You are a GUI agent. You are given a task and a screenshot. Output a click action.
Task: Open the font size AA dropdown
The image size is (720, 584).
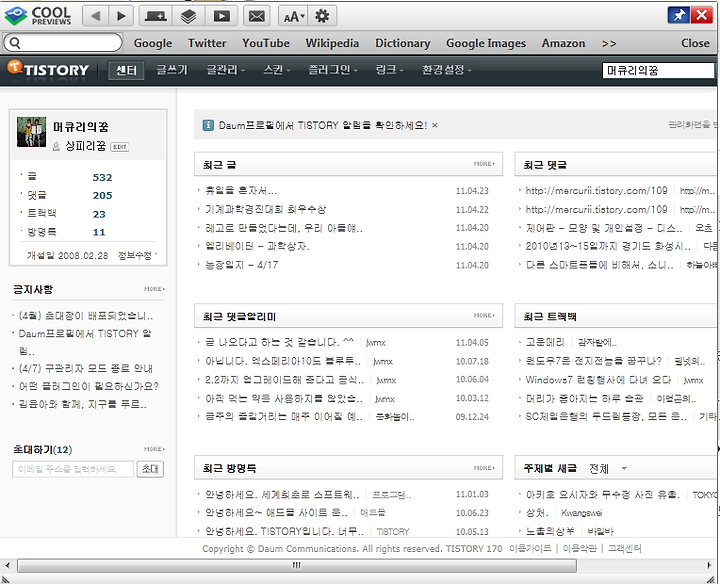(x=293, y=17)
